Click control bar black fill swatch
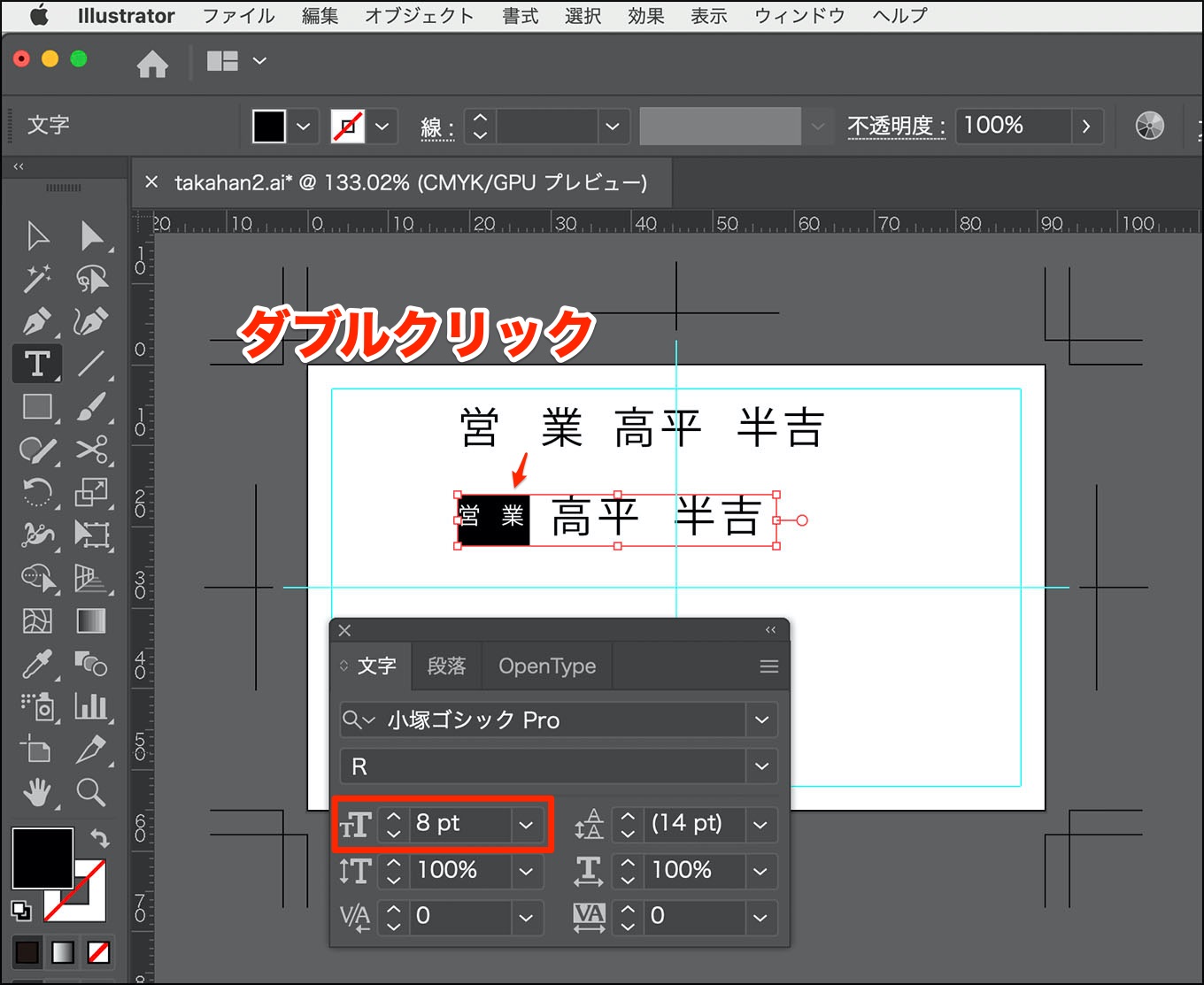1204x985 pixels. pos(269,127)
